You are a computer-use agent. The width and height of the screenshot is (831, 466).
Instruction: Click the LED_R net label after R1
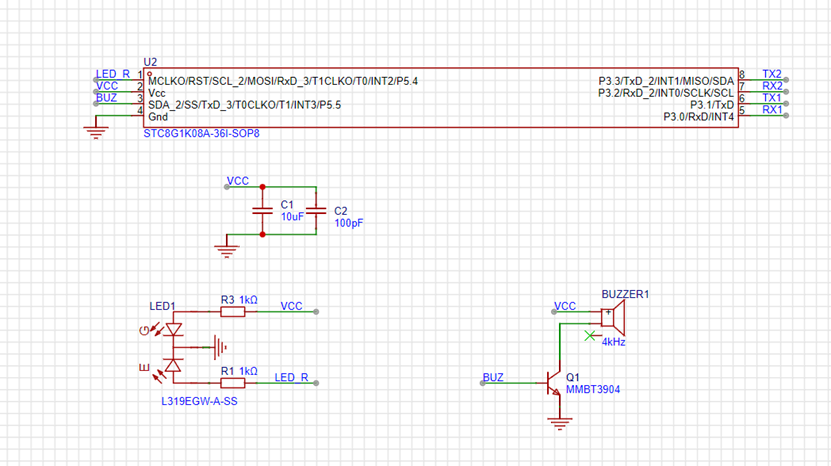click(291, 377)
